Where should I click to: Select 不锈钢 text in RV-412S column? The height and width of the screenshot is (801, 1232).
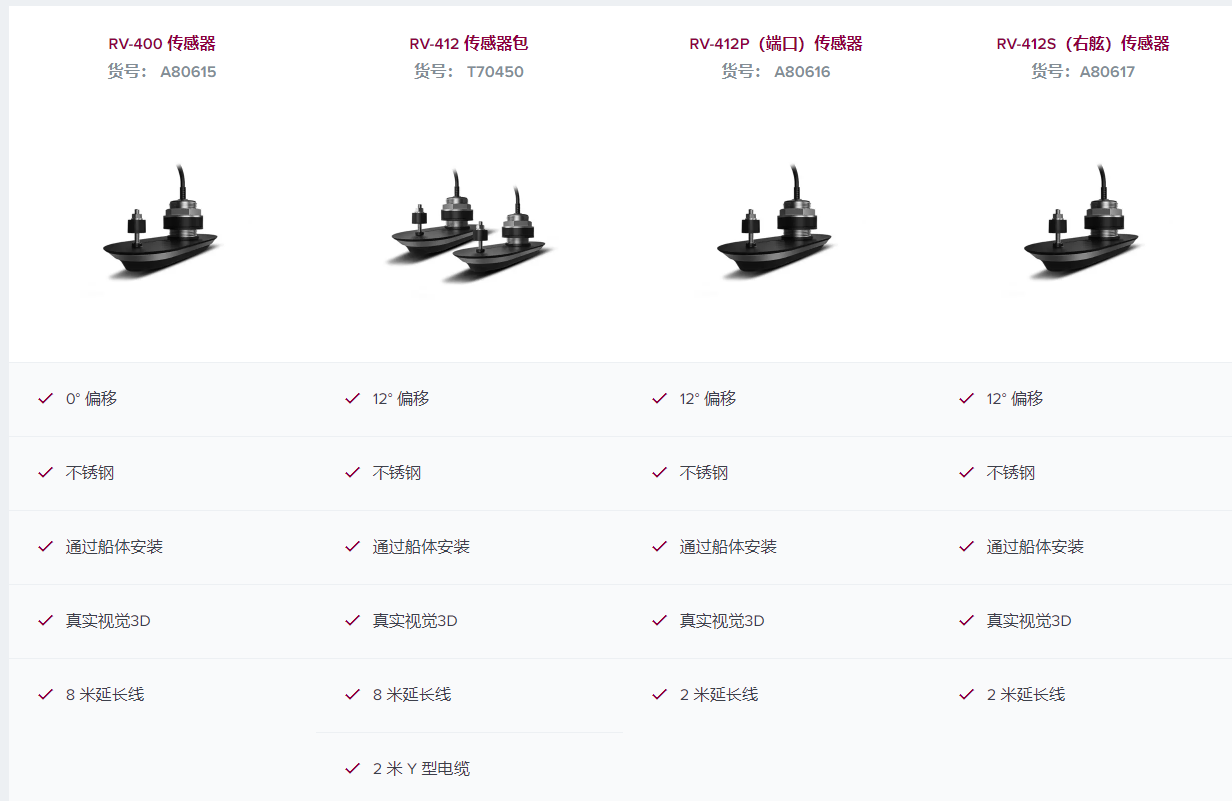(x=1011, y=472)
